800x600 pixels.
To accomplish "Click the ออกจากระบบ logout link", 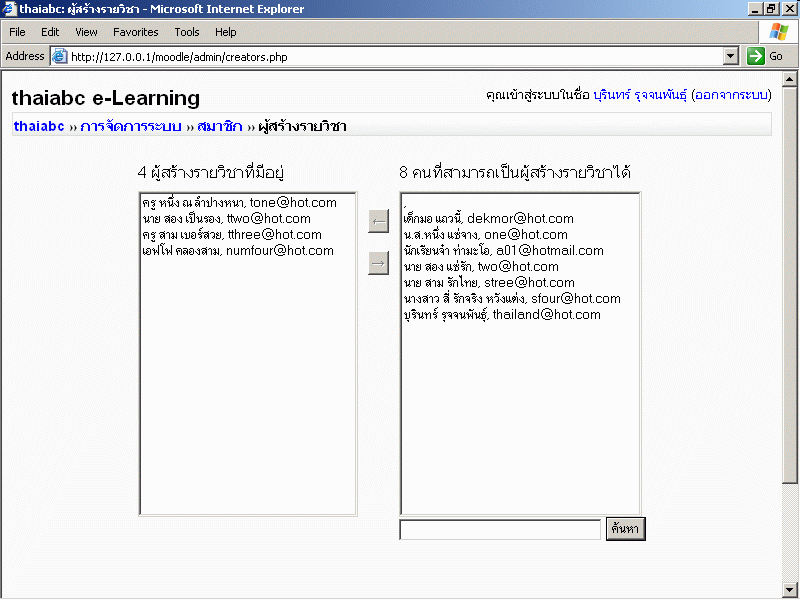I will (731, 96).
